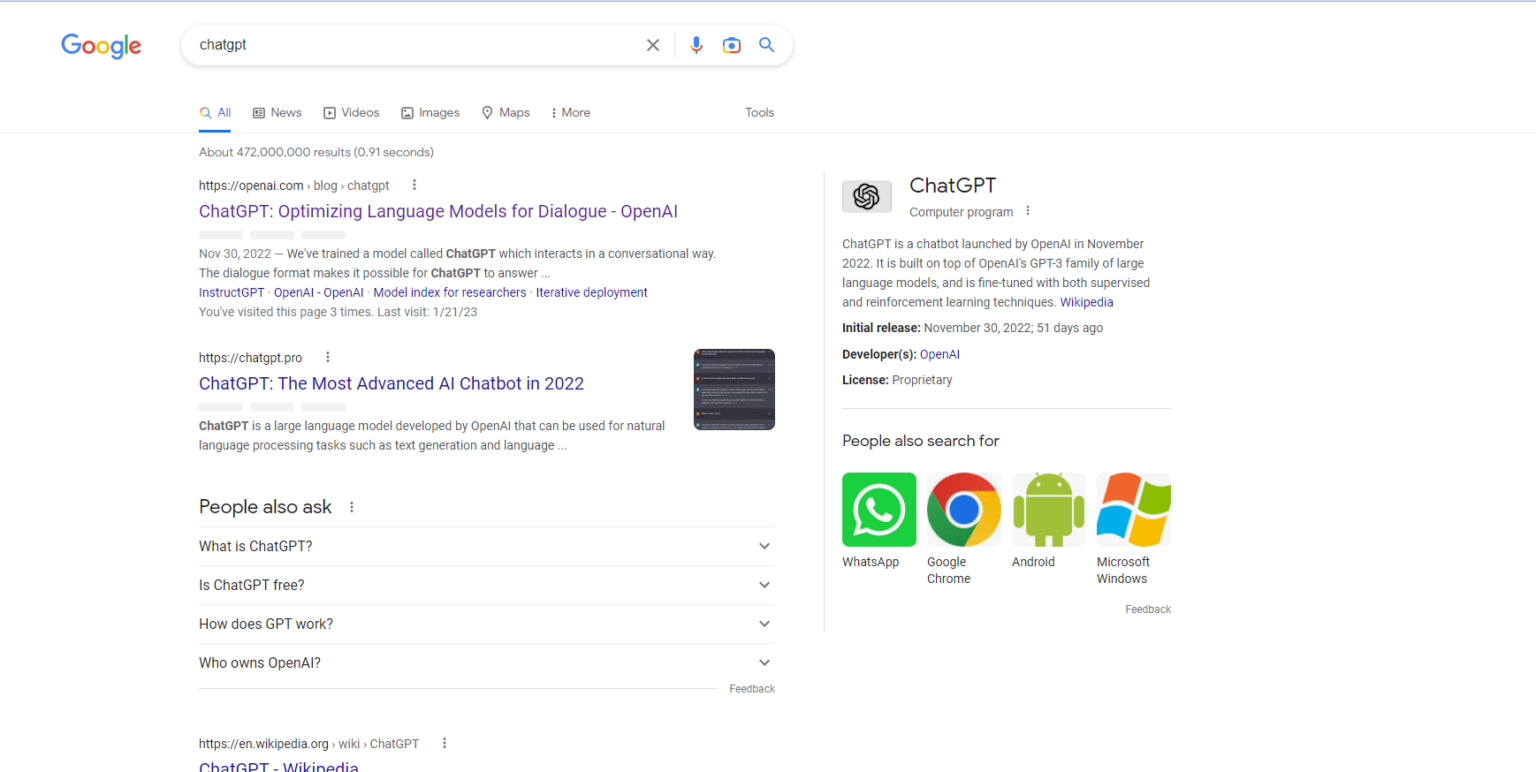Click the Google logo to return home

coord(100,46)
